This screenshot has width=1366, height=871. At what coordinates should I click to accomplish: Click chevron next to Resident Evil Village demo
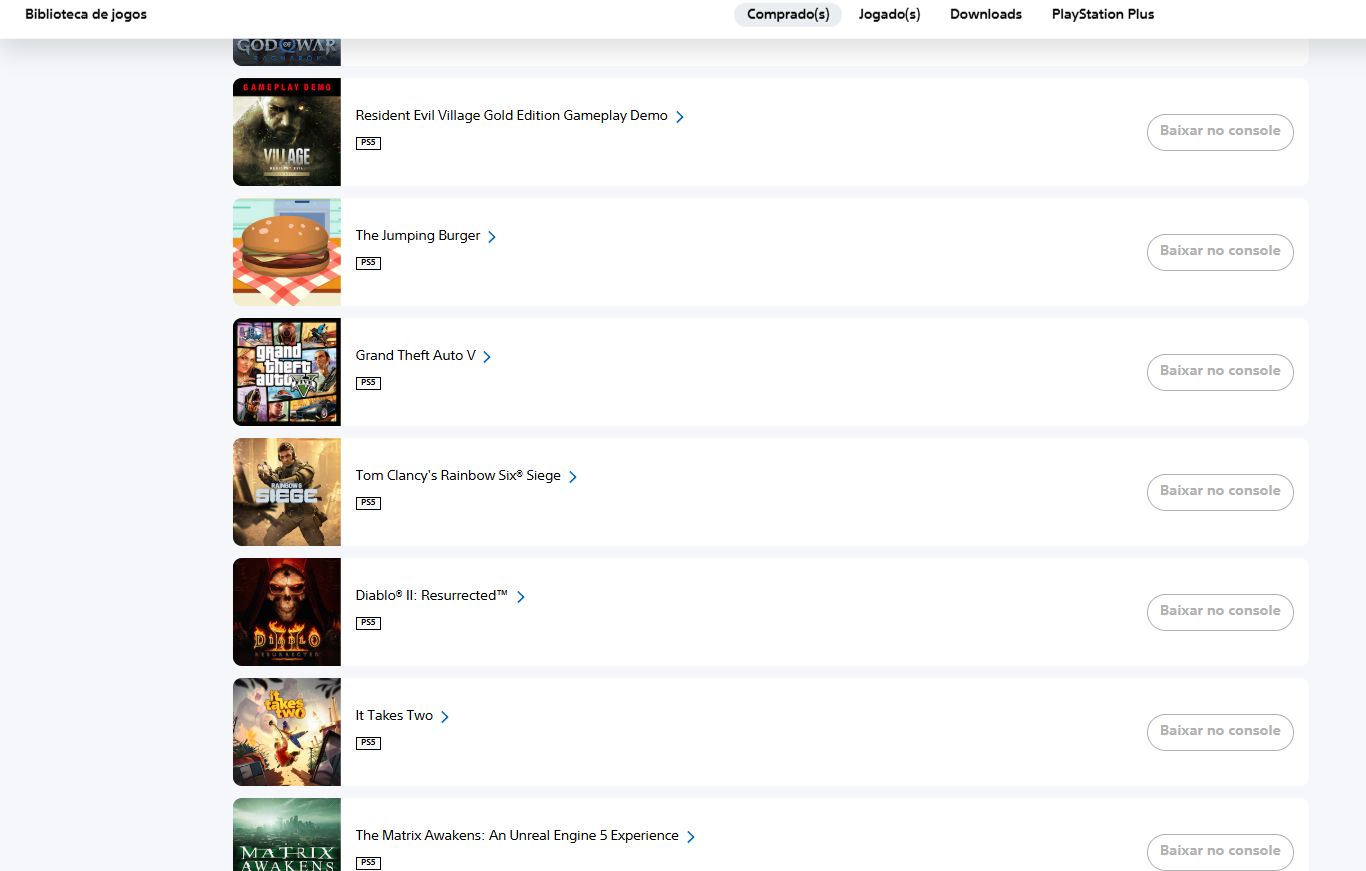click(680, 117)
